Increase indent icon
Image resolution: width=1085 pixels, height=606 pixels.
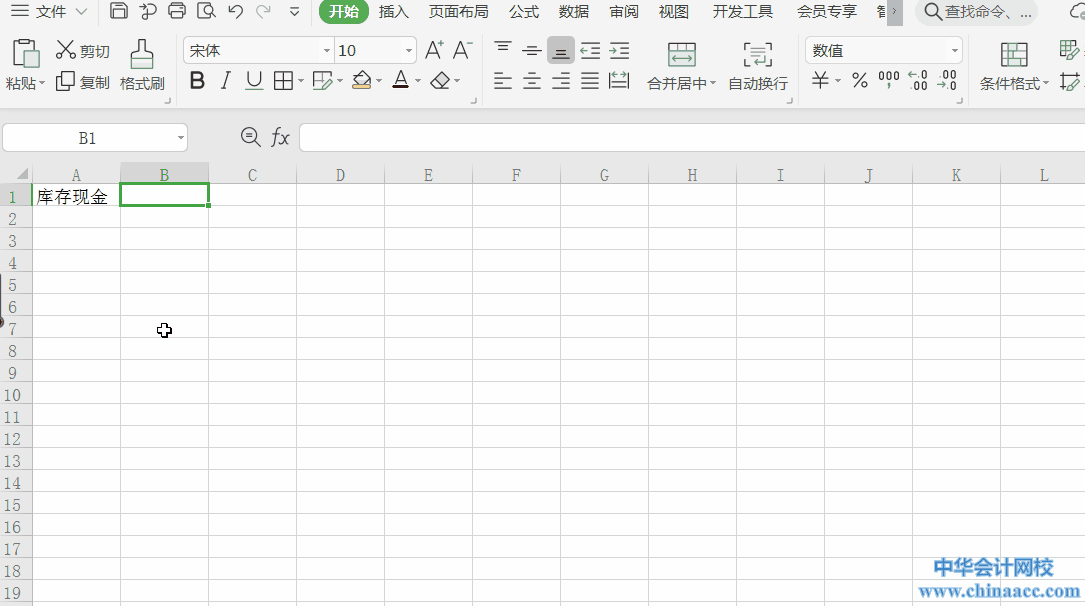tap(619, 50)
